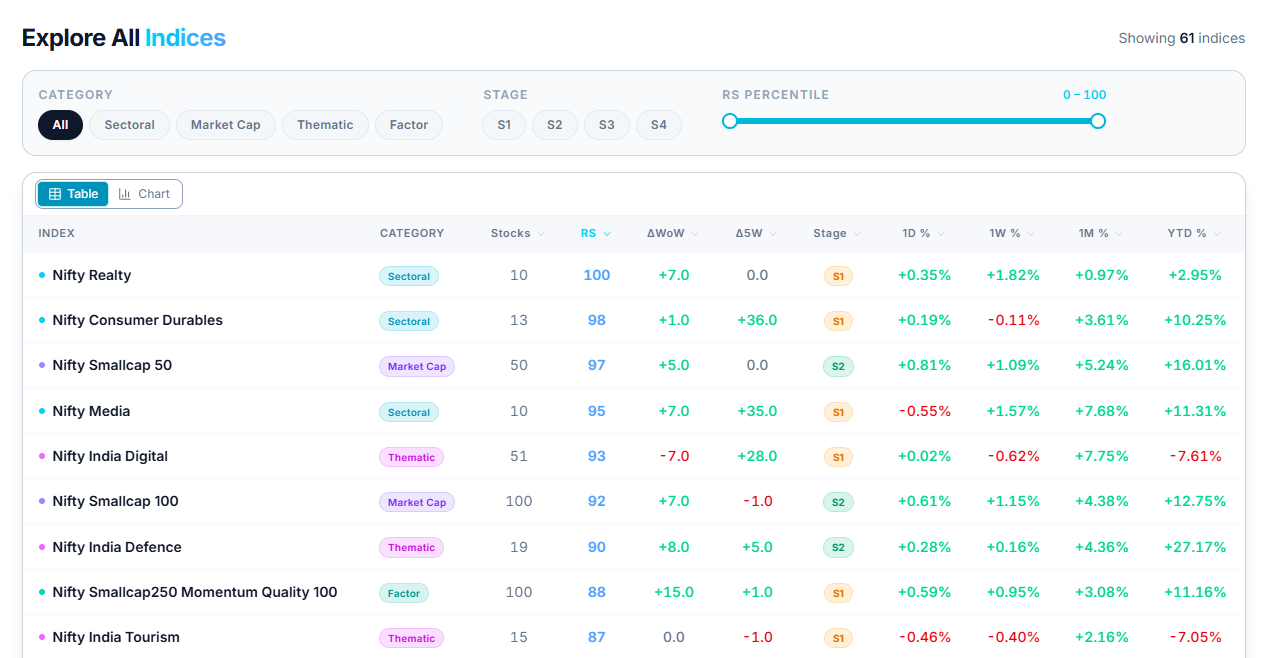Open the Nifty Smallcap 50 index
1276x658 pixels.
(x=112, y=365)
